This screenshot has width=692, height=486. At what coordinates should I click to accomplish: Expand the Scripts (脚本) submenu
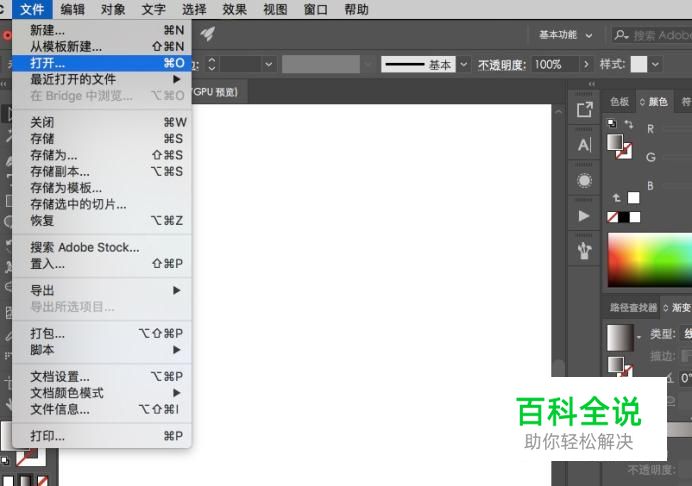pyautogui.click(x=102, y=350)
